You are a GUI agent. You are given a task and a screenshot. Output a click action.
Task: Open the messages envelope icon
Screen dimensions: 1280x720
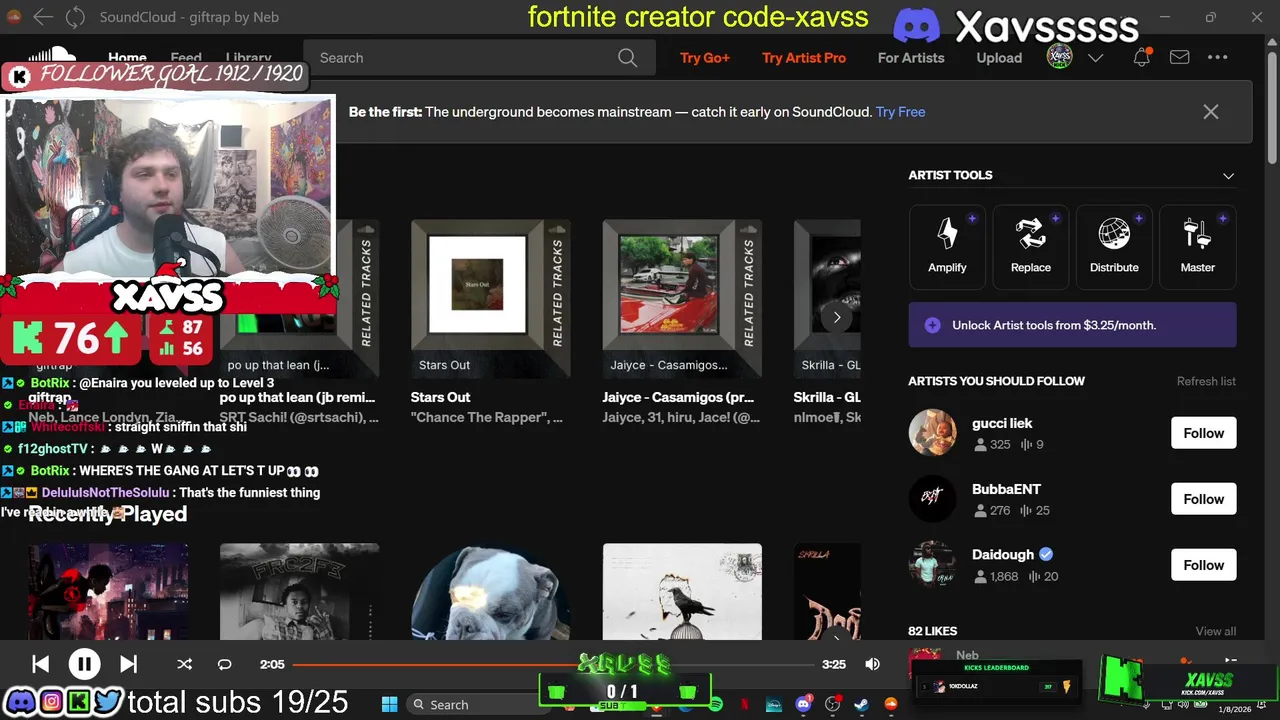(x=1180, y=58)
